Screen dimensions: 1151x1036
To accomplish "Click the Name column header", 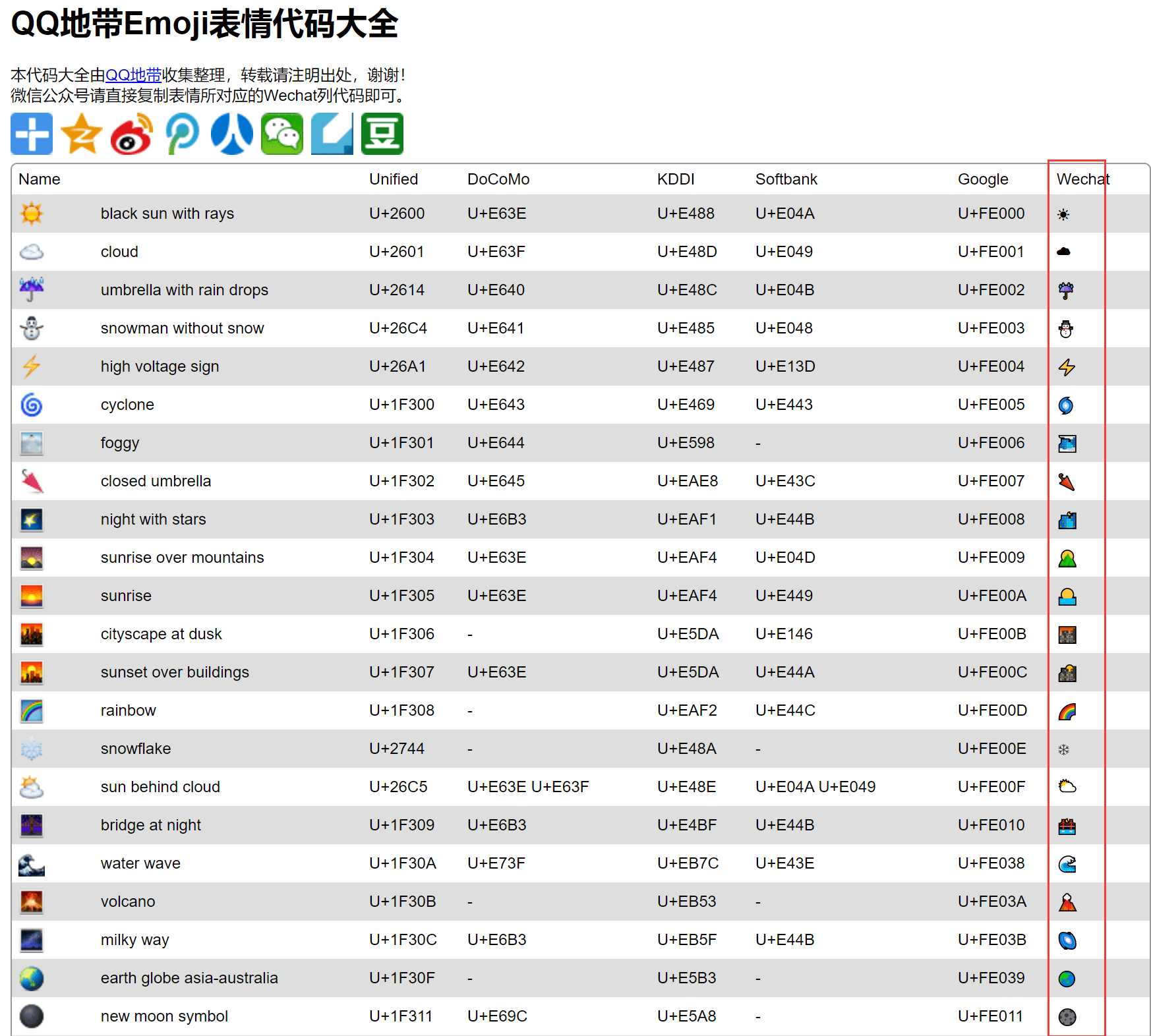I will coord(40,179).
